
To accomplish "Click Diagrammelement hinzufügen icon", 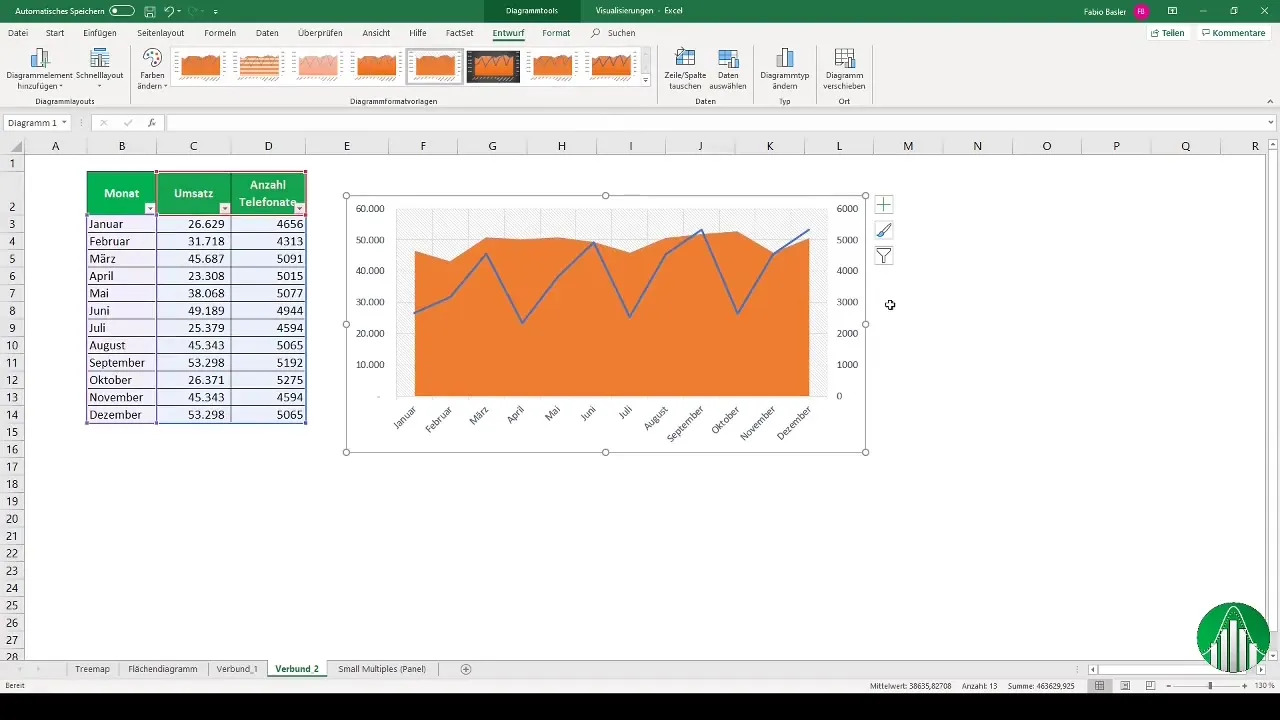I will [40, 58].
